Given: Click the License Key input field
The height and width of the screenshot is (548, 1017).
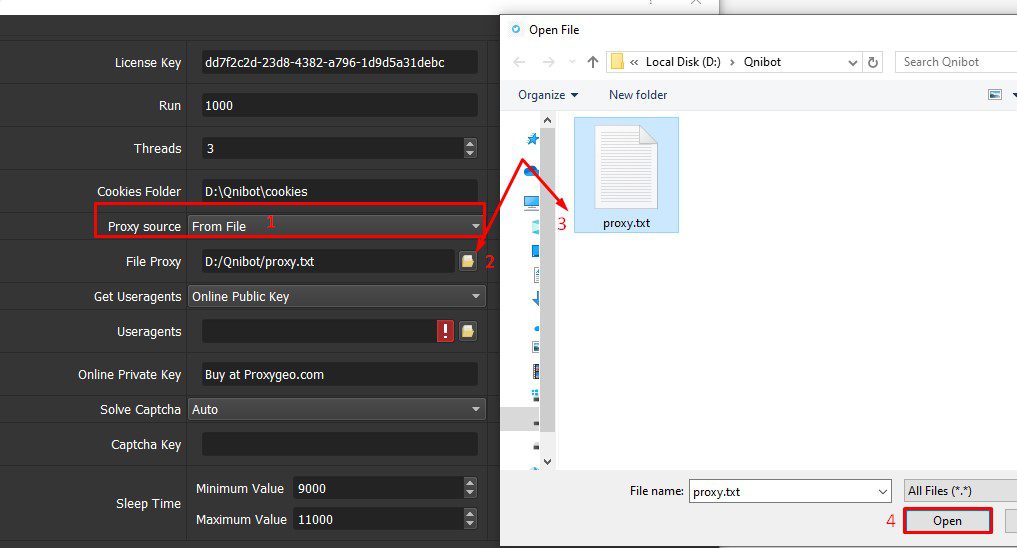Looking at the screenshot, I should pyautogui.click(x=339, y=62).
